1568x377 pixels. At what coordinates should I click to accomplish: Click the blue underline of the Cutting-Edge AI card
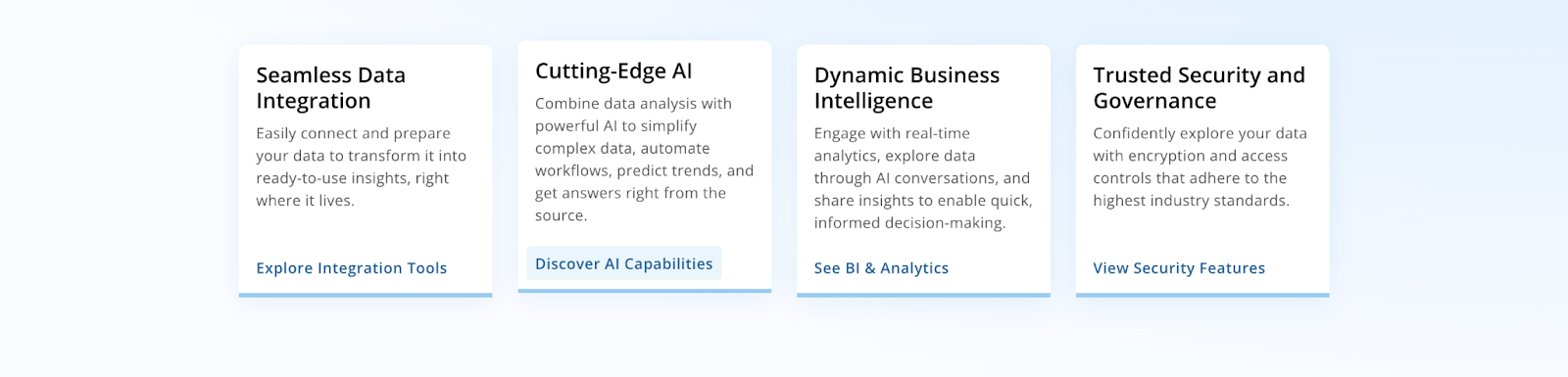click(645, 291)
